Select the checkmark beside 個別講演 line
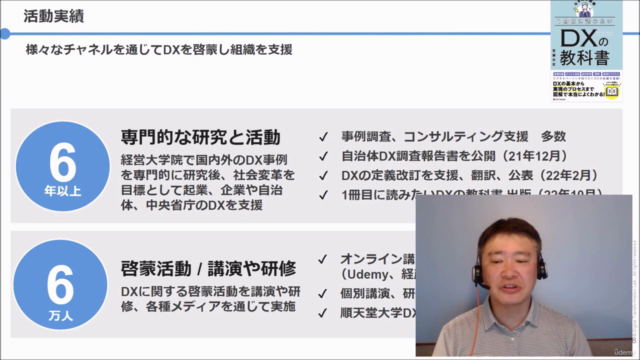Viewport: 640px width, 360px height. (x=322, y=293)
